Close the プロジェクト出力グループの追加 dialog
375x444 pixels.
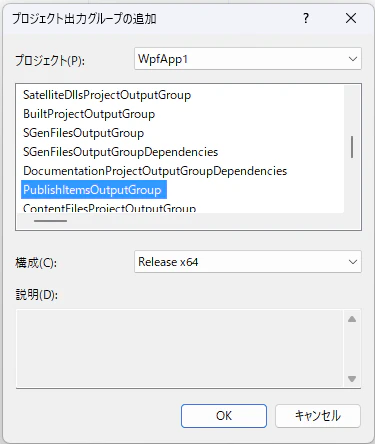tap(351, 18)
